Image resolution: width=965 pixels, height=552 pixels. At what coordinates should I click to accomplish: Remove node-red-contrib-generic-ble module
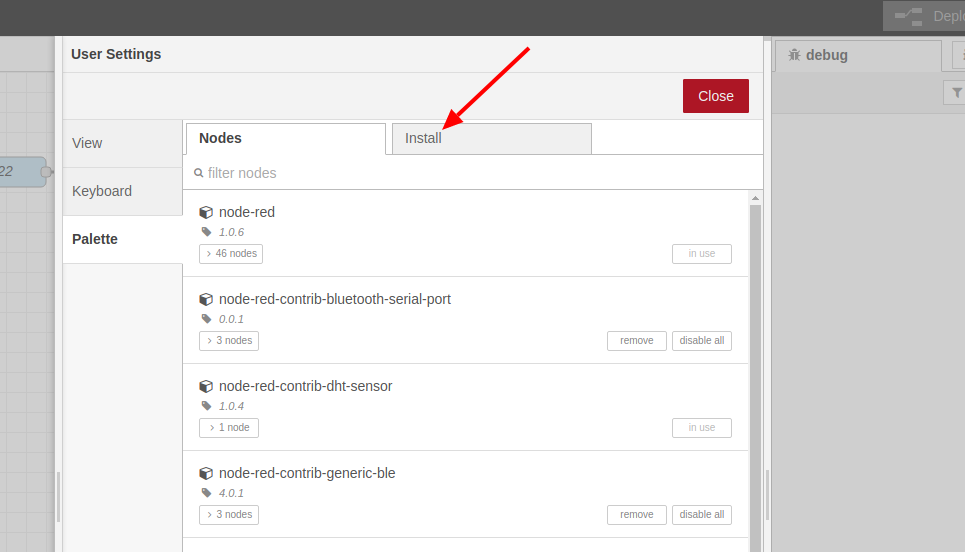click(636, 514)
